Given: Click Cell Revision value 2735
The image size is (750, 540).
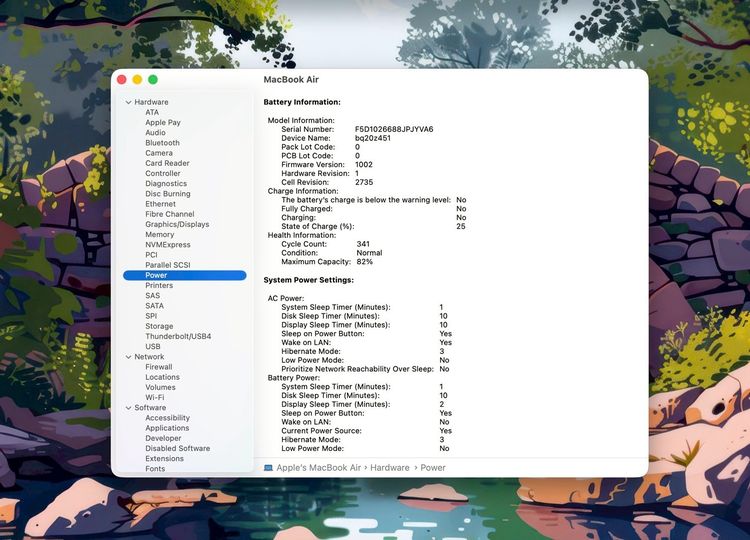Looking at the screenshot, I should pyautogui.click(x=364, y=182).
